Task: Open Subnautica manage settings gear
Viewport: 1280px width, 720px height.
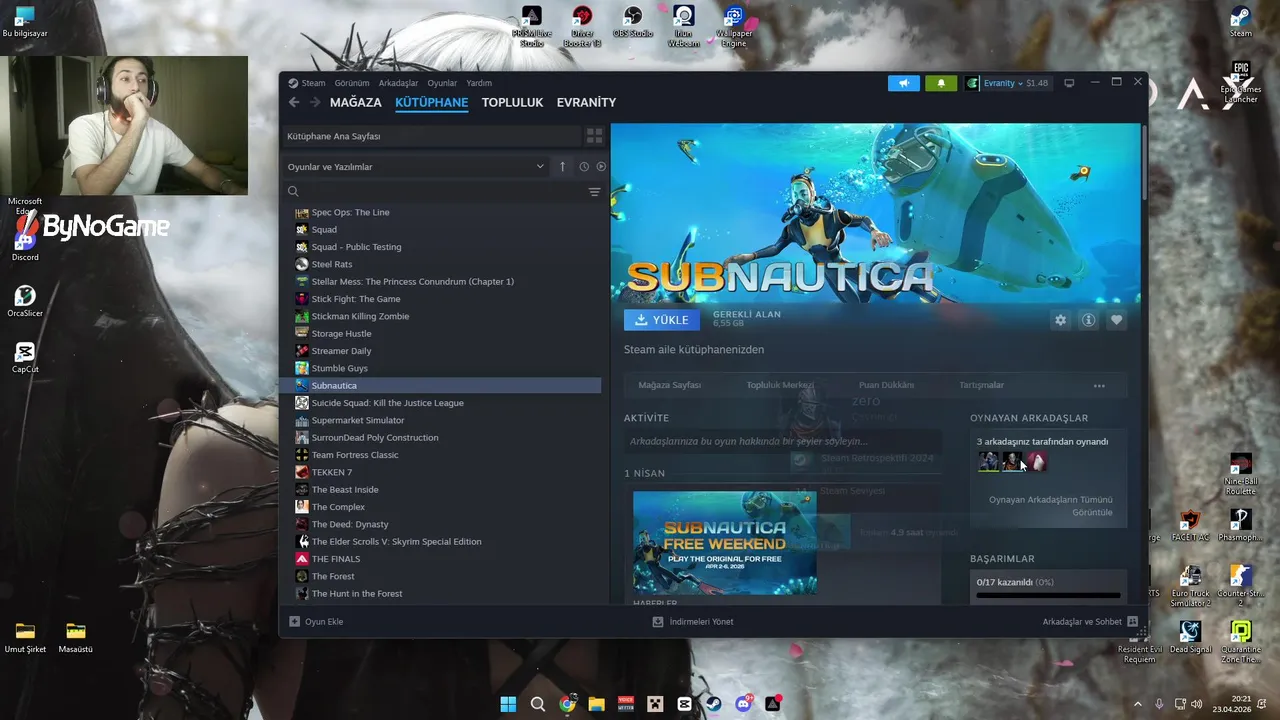Action: (1060, 320)
